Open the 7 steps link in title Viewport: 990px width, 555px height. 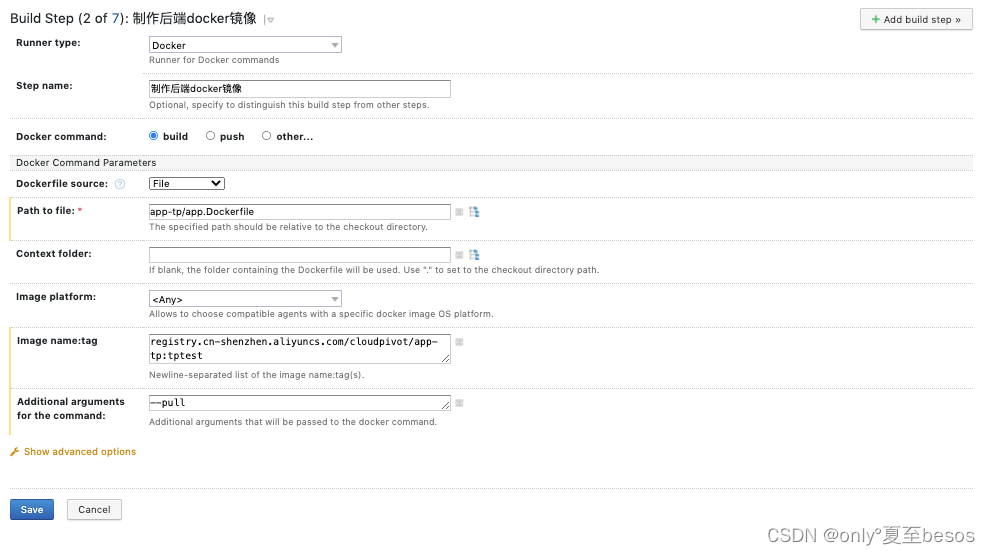[115, 18]
